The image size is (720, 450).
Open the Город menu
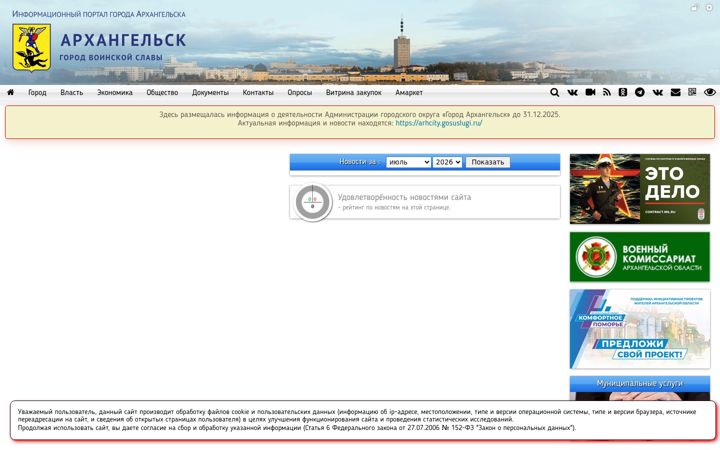click(37, 93)
